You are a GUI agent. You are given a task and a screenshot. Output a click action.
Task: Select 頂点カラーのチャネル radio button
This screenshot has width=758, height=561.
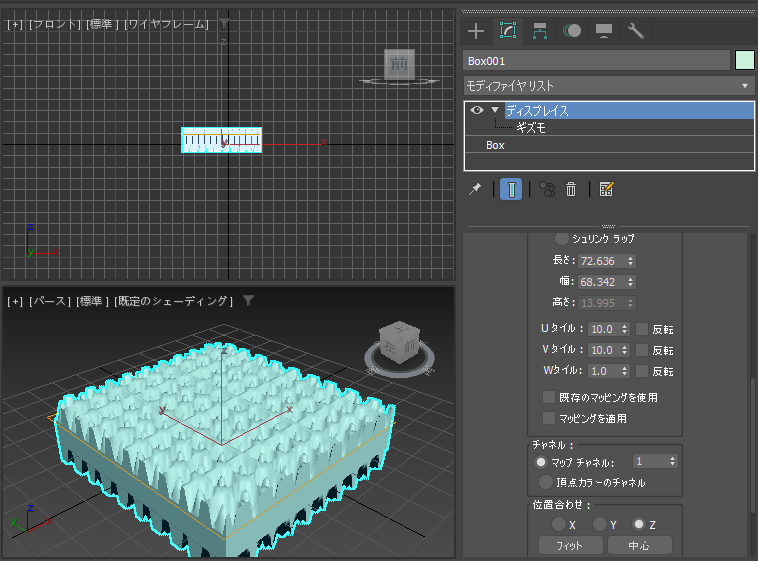click(x=546, y=482)
